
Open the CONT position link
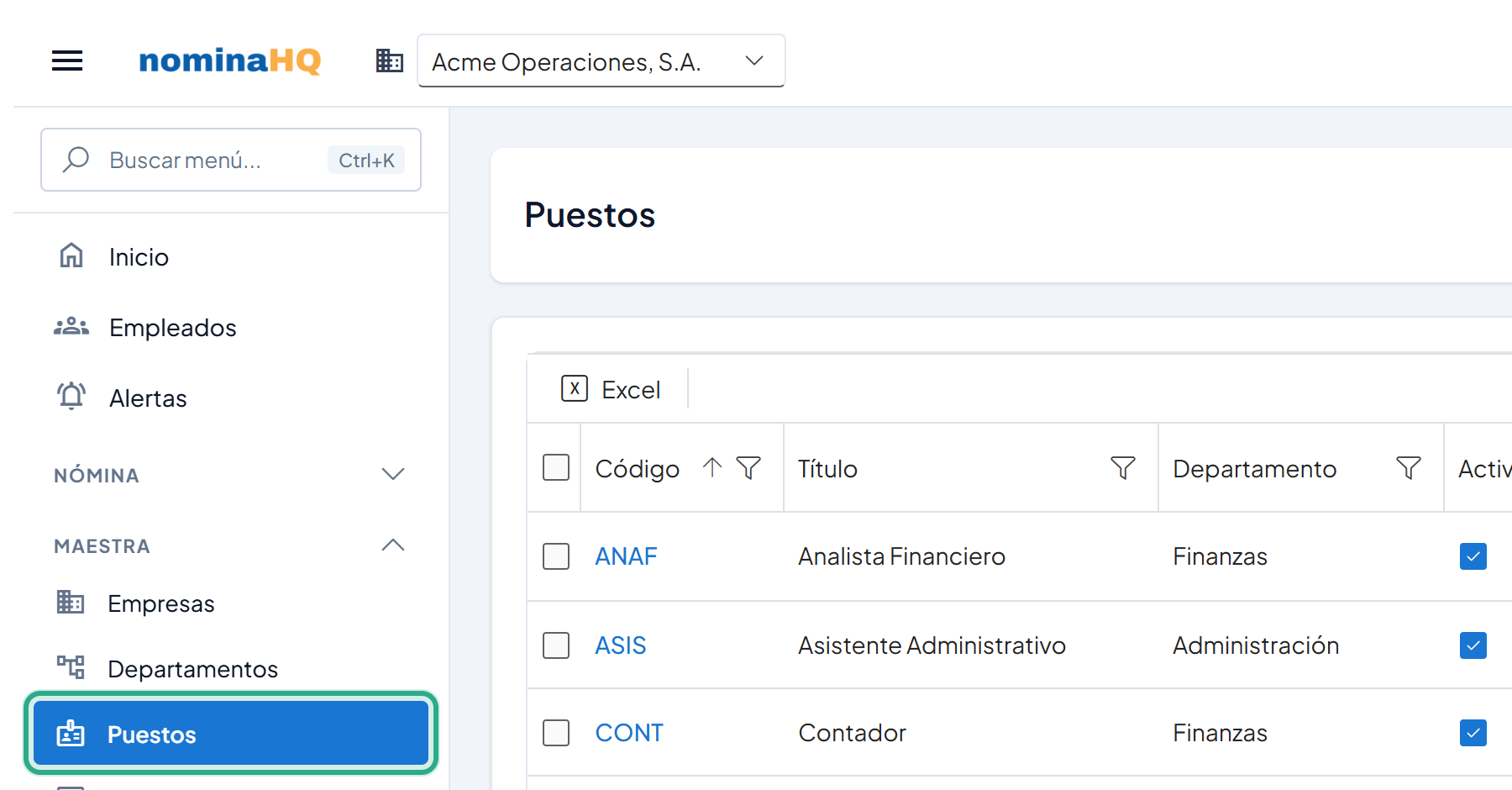coord(629,733)
